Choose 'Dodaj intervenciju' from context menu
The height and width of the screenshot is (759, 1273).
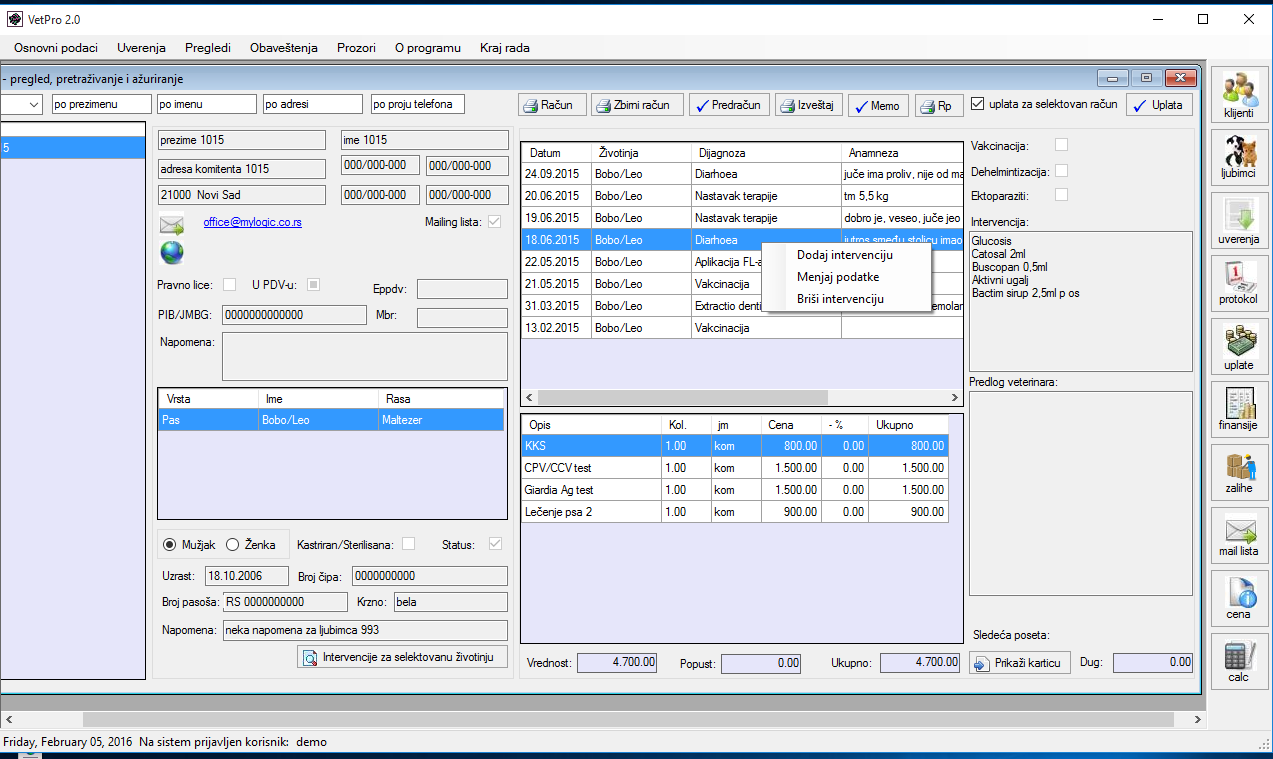point(844,255)
